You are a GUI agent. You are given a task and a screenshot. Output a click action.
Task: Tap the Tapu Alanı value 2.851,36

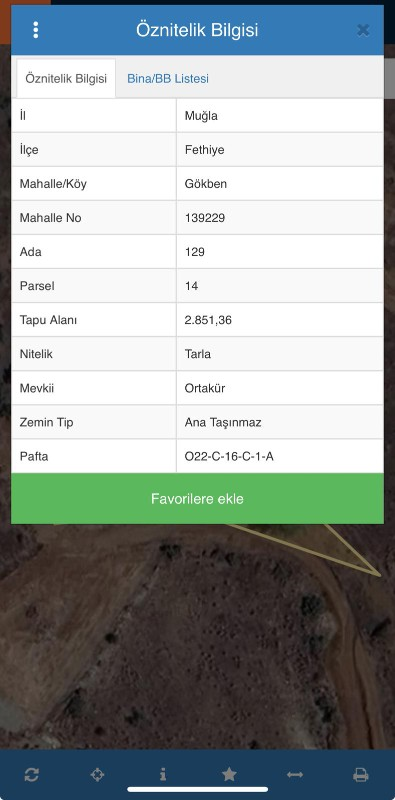click(x=208, y=320)
